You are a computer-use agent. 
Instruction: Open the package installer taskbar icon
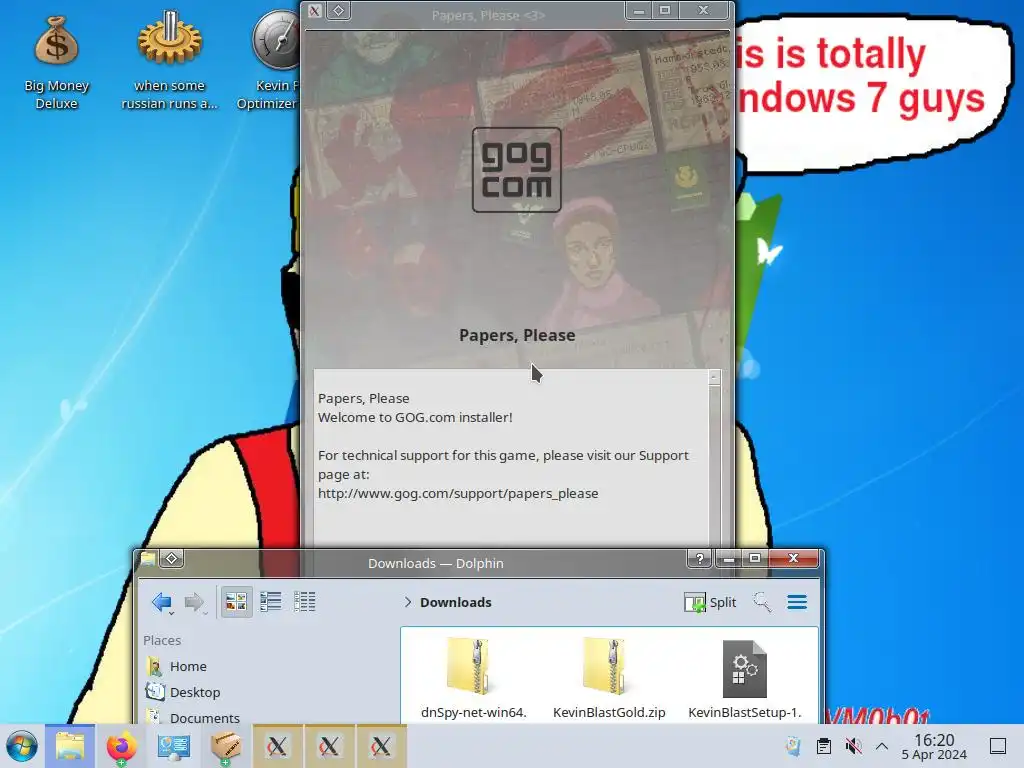226,746
